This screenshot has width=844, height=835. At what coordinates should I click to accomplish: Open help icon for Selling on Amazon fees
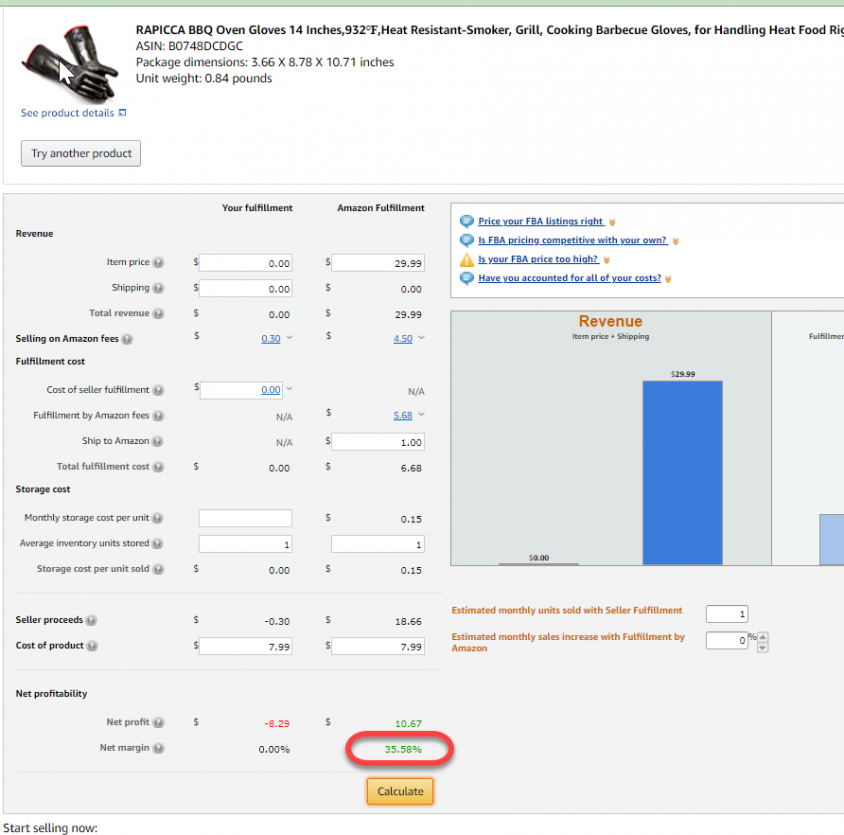pyautogui.click(x=127, y=339)
